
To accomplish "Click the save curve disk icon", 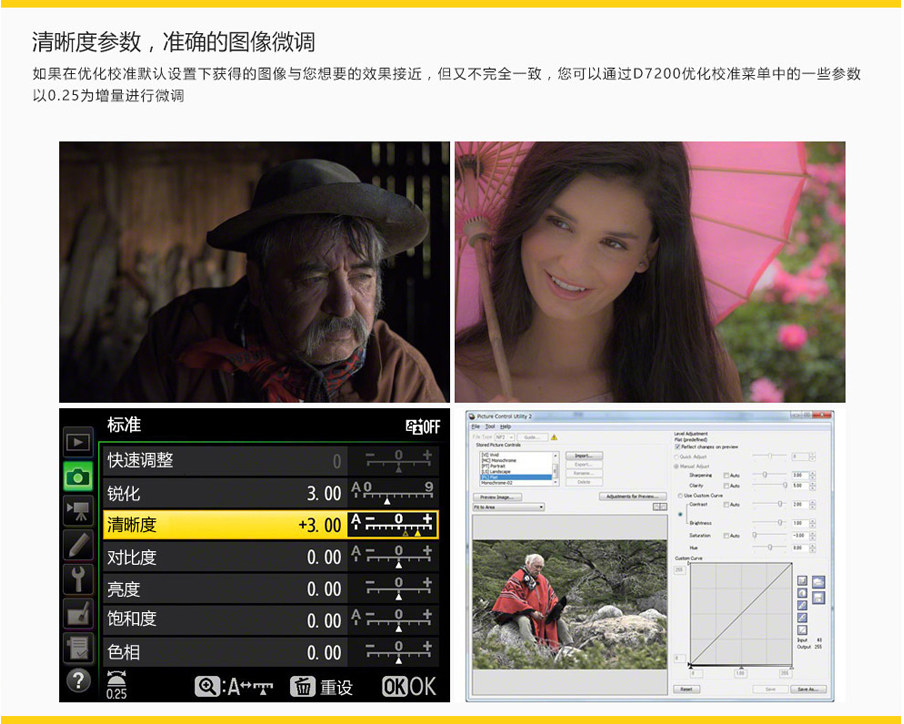I will (x=819, y=597).
